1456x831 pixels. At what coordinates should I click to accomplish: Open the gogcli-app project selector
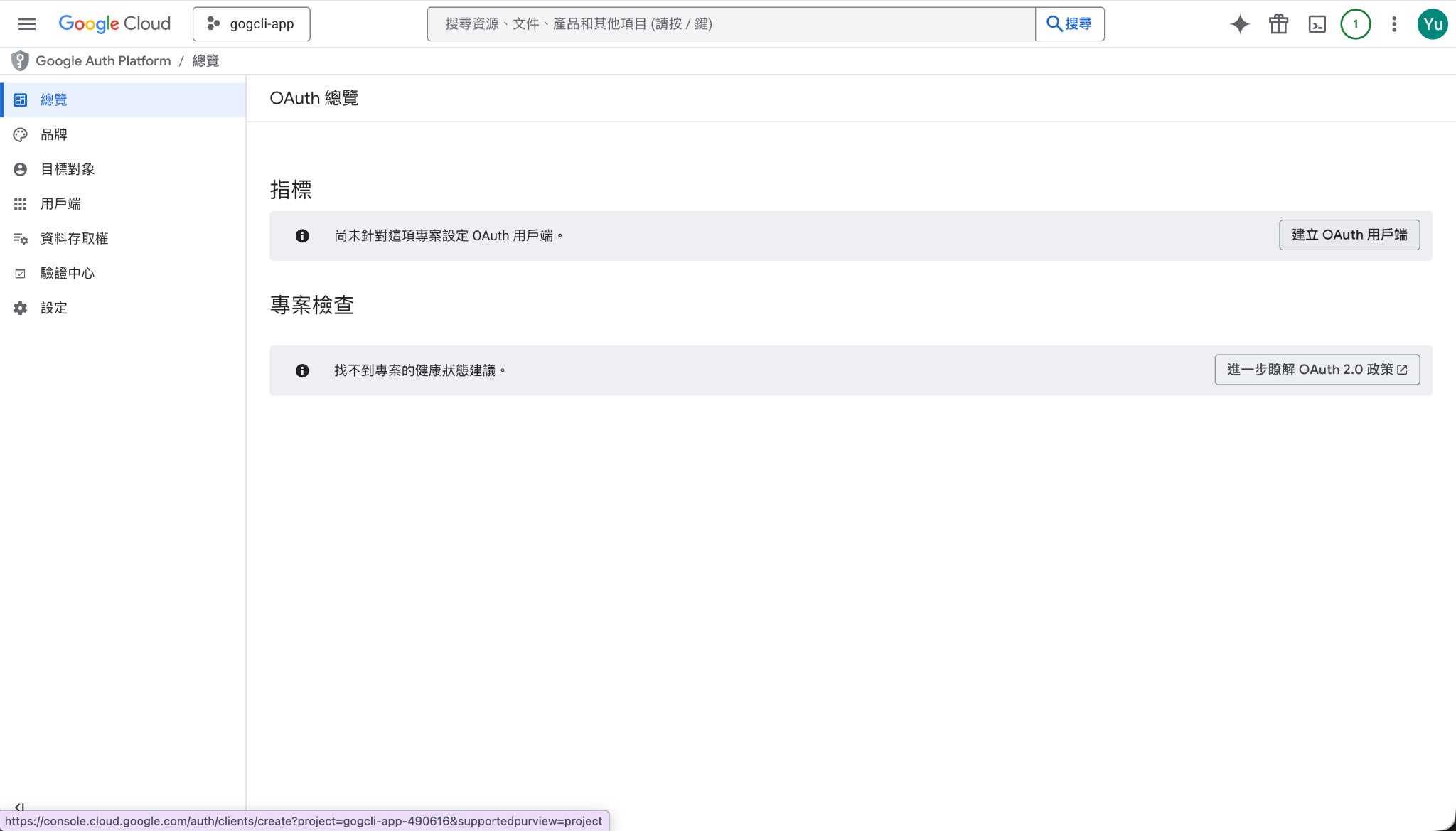point(251,24)
